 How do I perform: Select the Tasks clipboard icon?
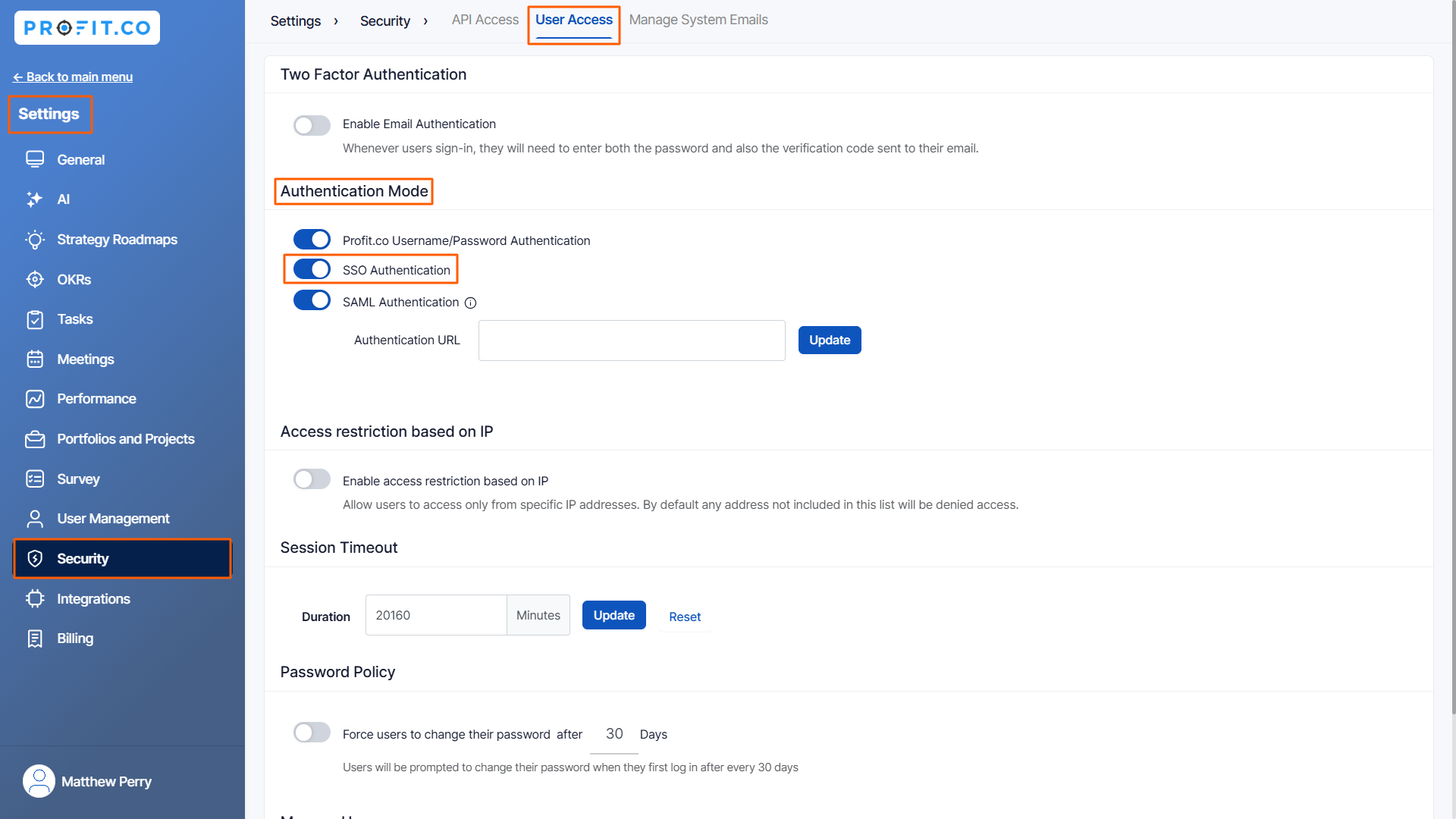pyautogui.click(x=35, y=319)
